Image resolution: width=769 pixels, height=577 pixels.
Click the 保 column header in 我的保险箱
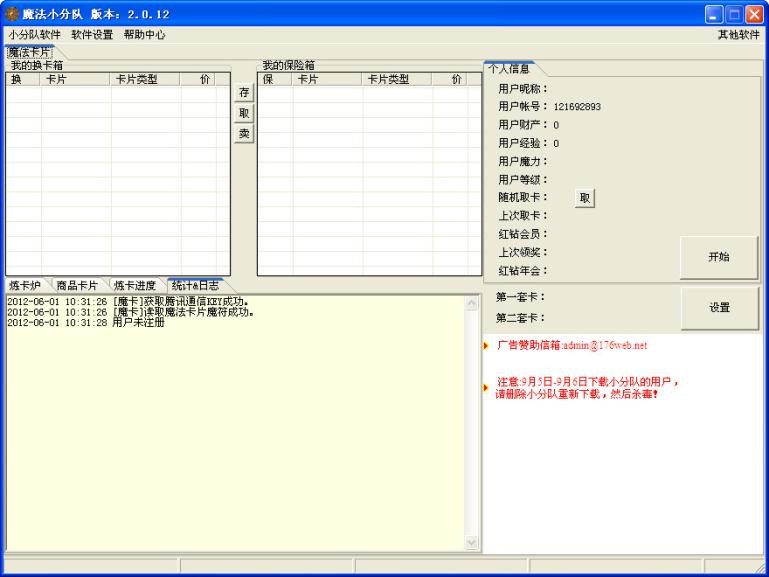pos(275,79)
